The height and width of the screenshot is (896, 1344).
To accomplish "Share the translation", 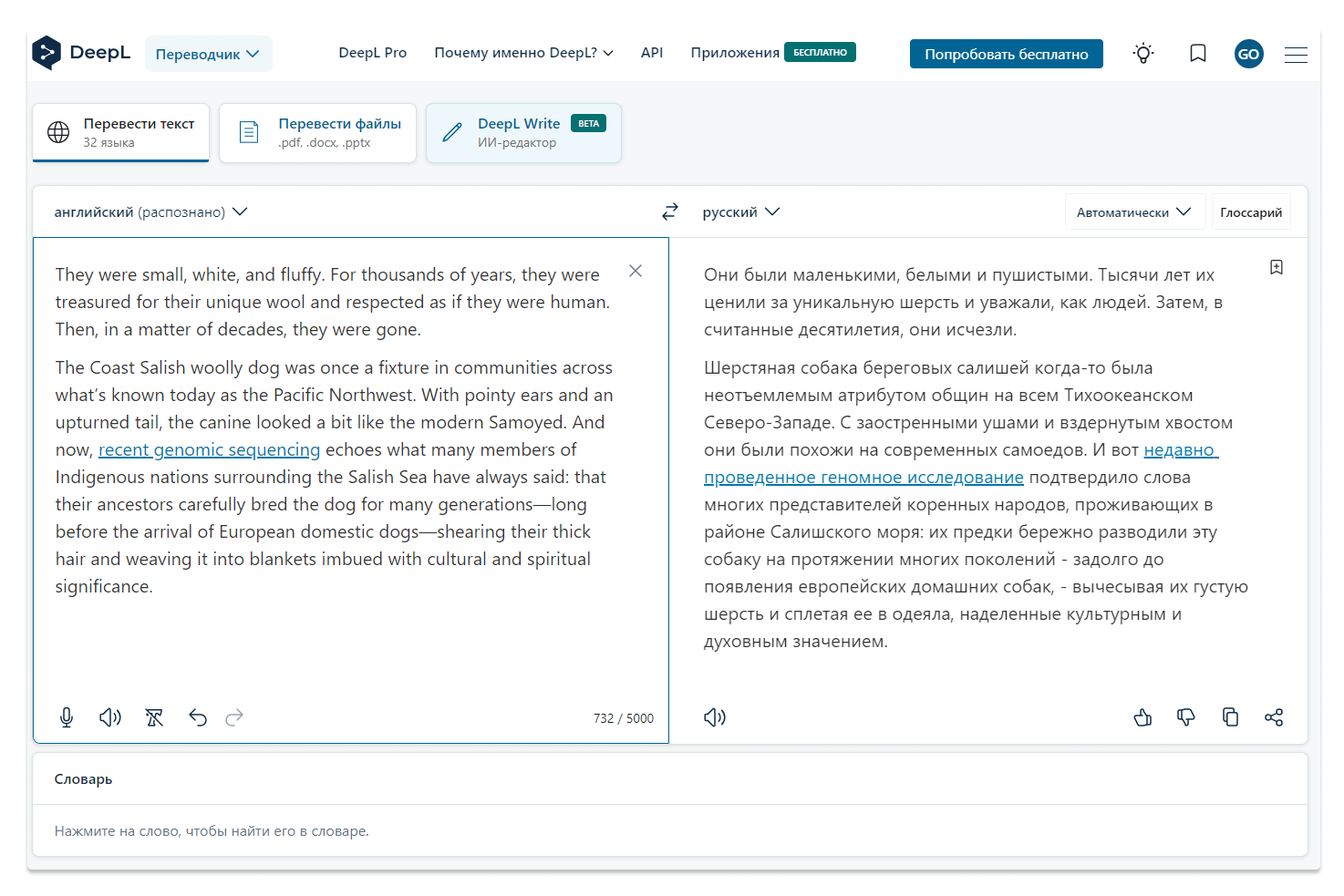I will point(1274,717).
